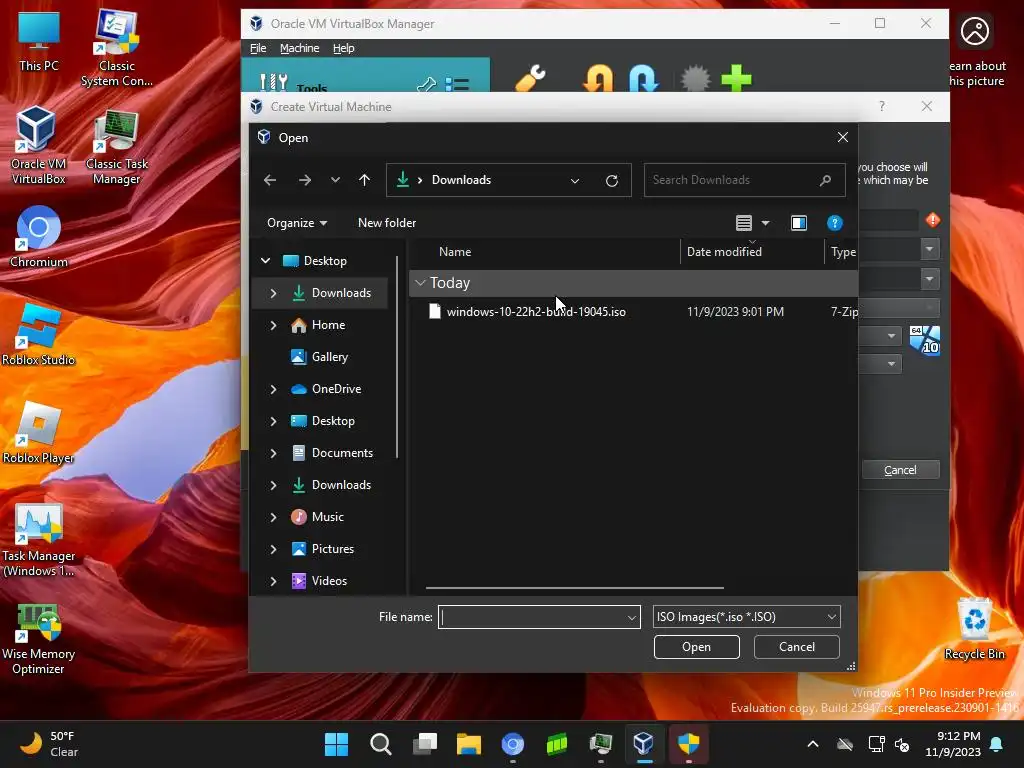
Task: Click VirtualBox New machine starburst icon
Action: point(695,78)
